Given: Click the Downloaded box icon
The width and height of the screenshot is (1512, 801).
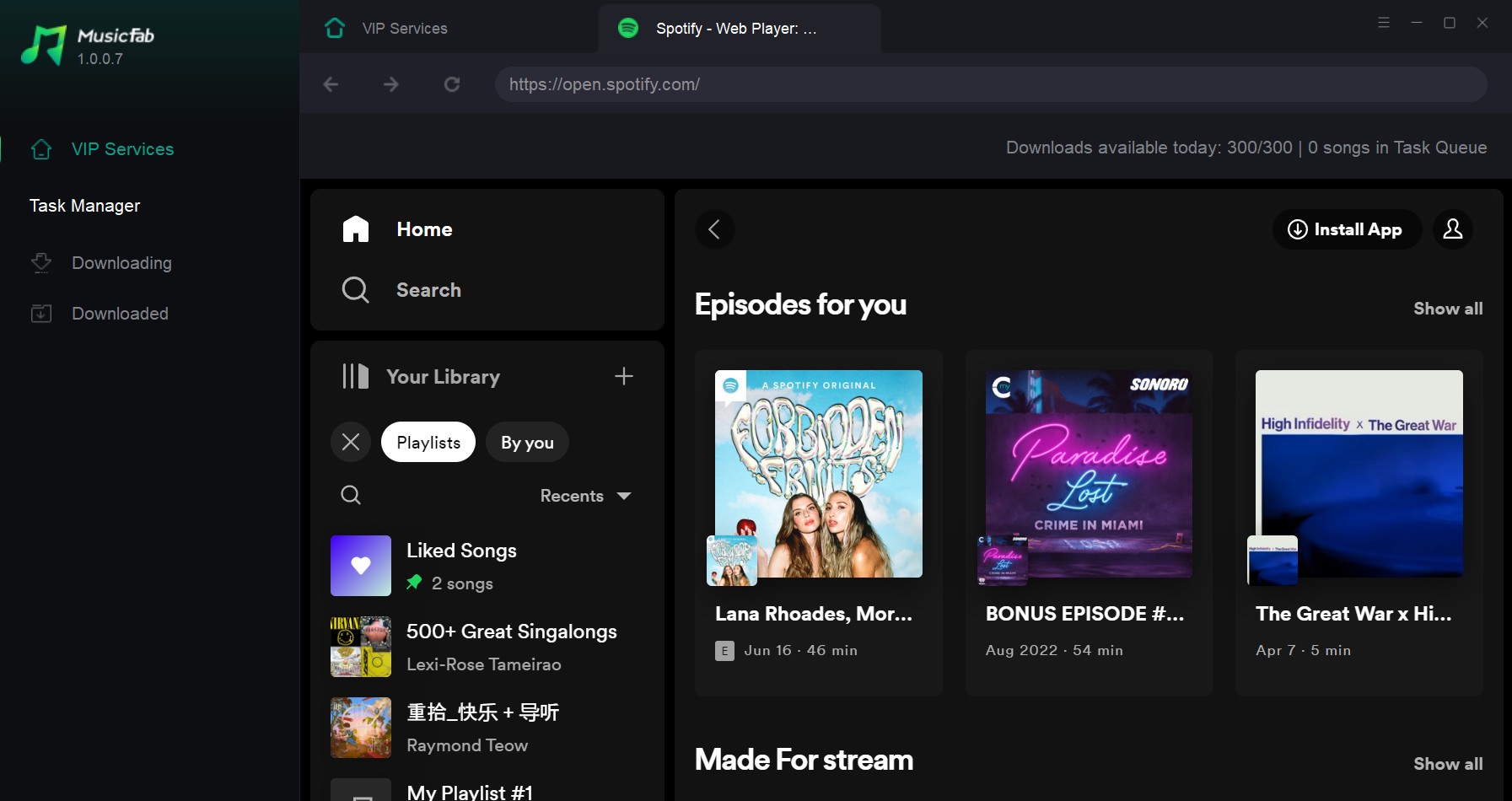Looking at the screenshot, I should point(41,314).
